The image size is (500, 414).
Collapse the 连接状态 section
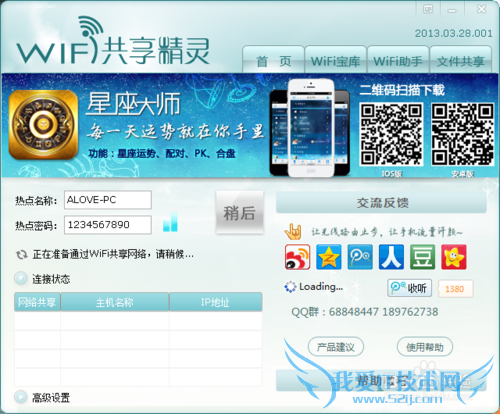[x=21, y=278]
